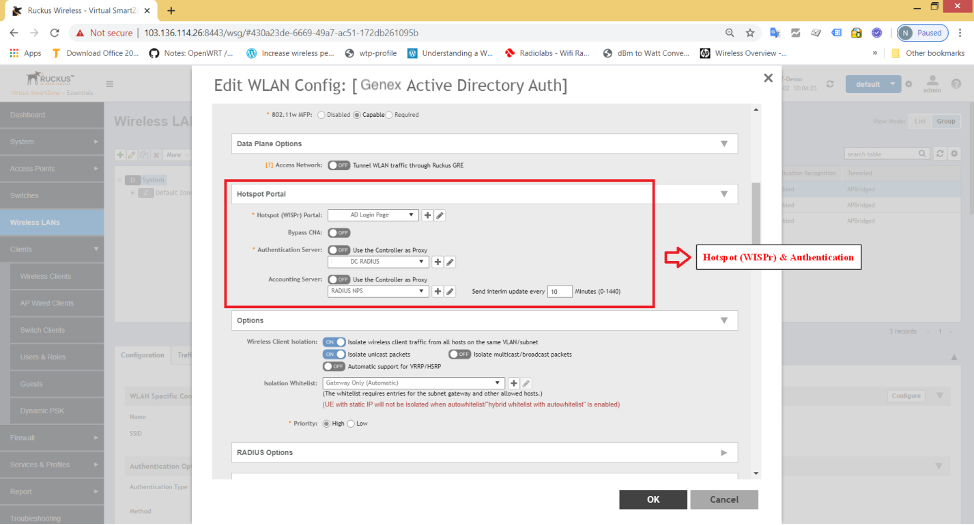Image resolution: width=974 pixels, height=525 pixels.
Task: Add new Isolation Whitelist plus icon
Action: click(514, 383)
